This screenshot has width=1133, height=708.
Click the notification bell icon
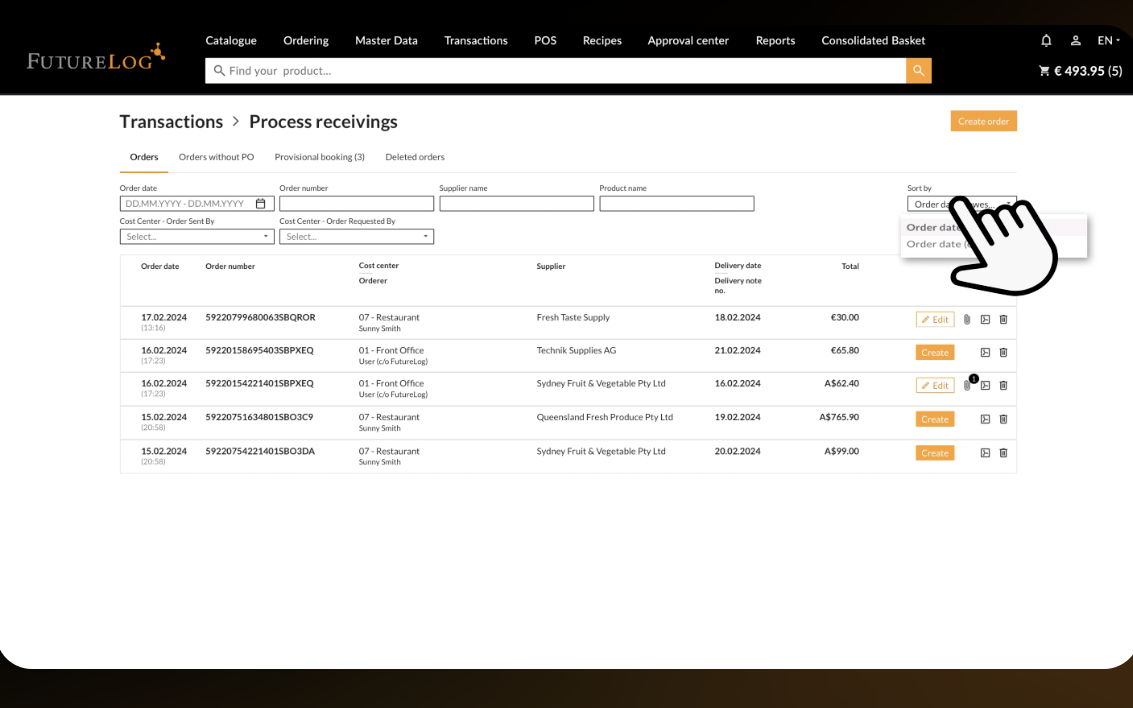(1046, 41)
